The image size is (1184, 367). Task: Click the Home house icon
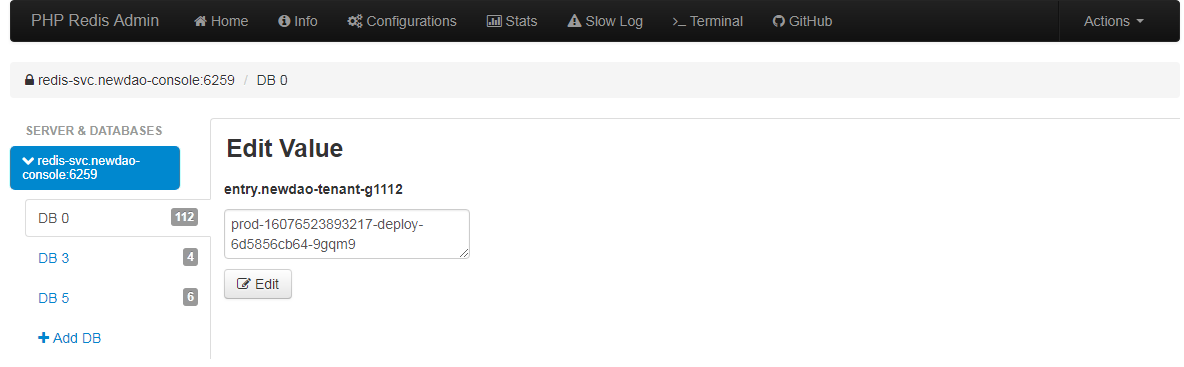(x=201, y=21)
